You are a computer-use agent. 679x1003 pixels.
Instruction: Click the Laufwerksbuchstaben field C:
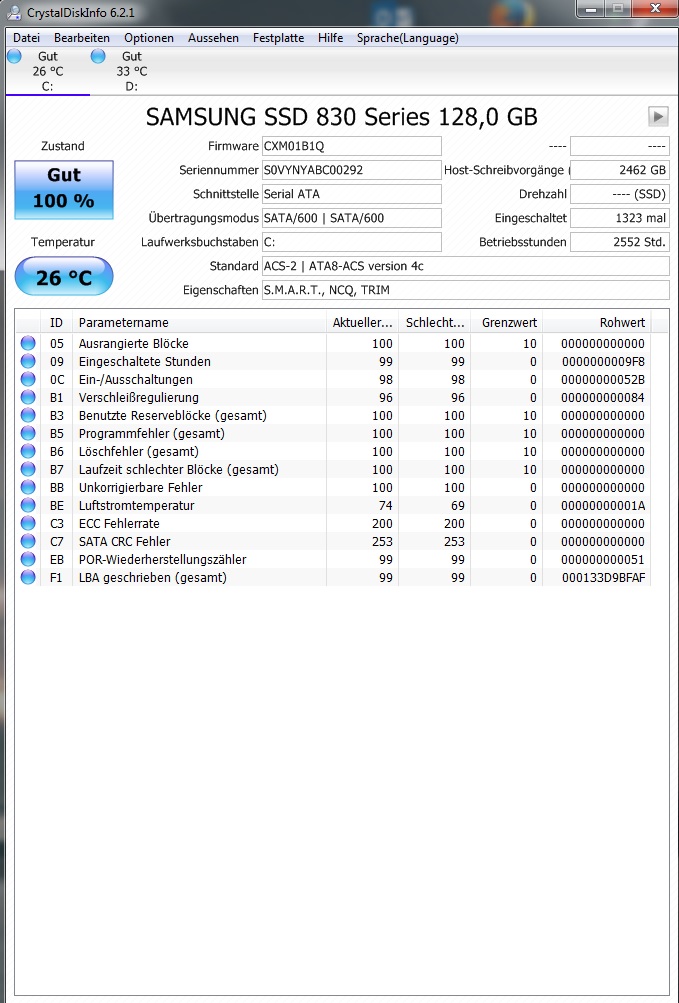coord(351,242)
